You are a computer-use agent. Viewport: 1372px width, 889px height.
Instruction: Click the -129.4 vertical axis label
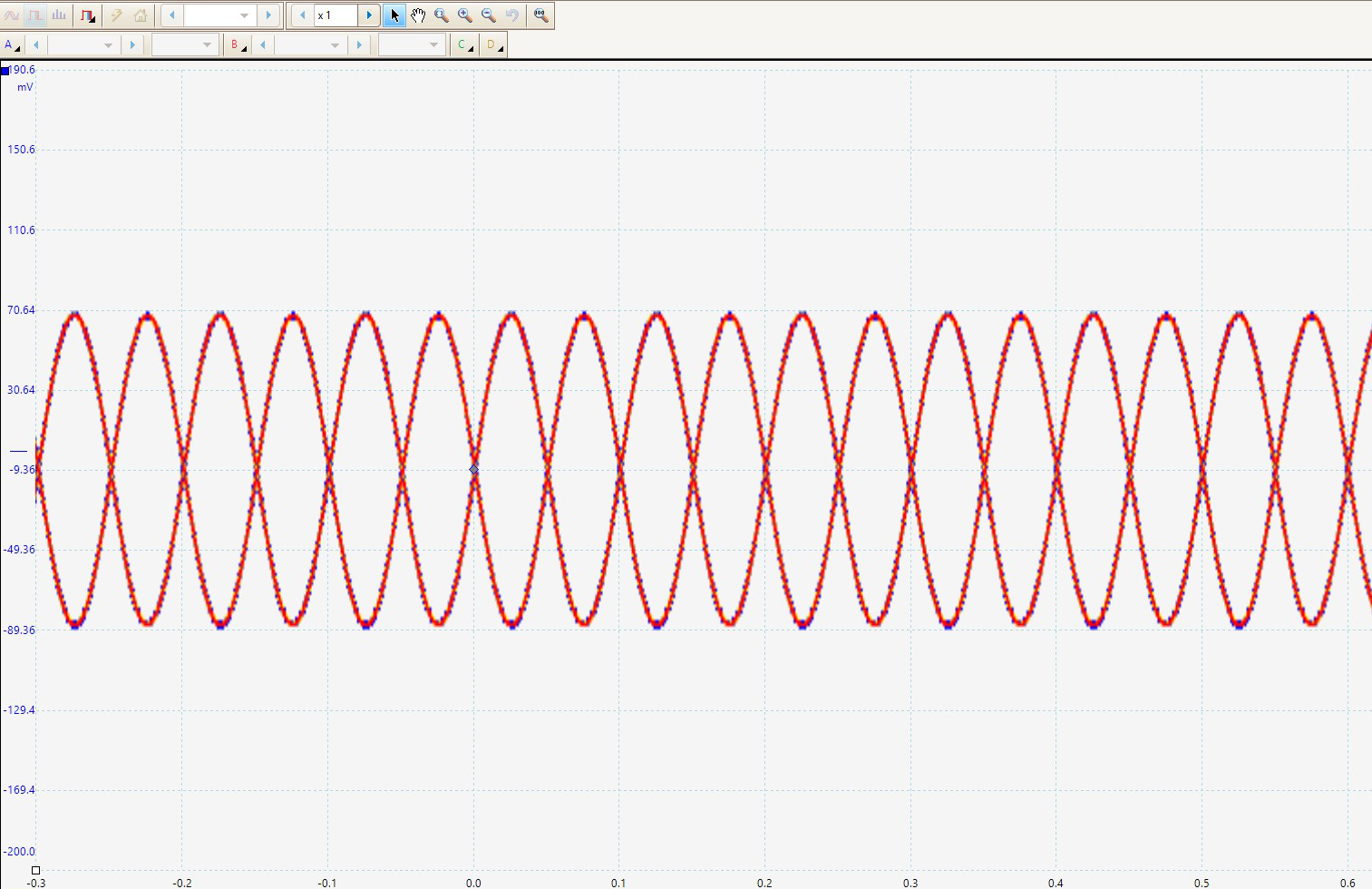(19, 710)
